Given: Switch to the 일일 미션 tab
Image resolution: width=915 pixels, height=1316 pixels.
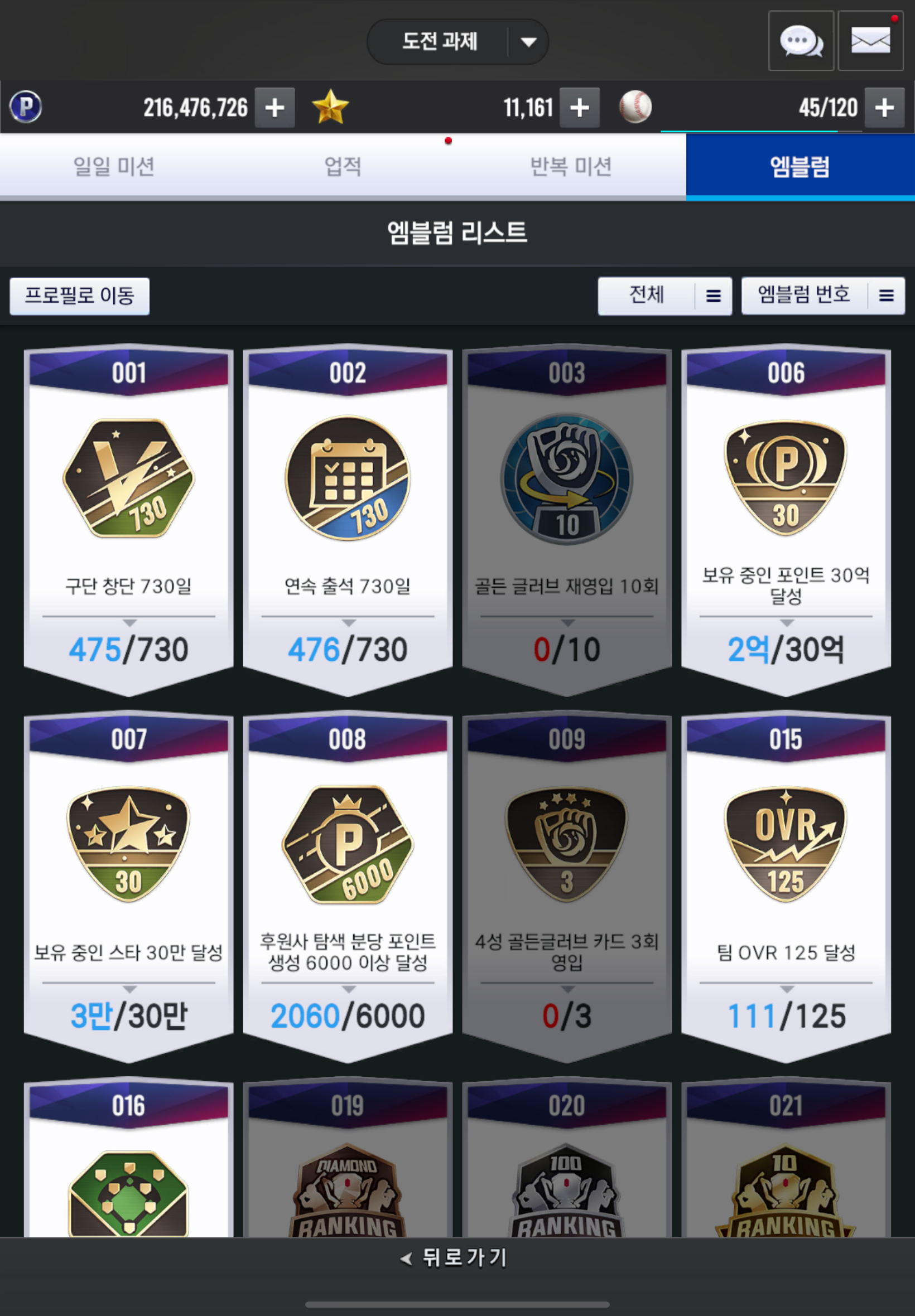Looking at the screenshot, I should tap(114, 167).
